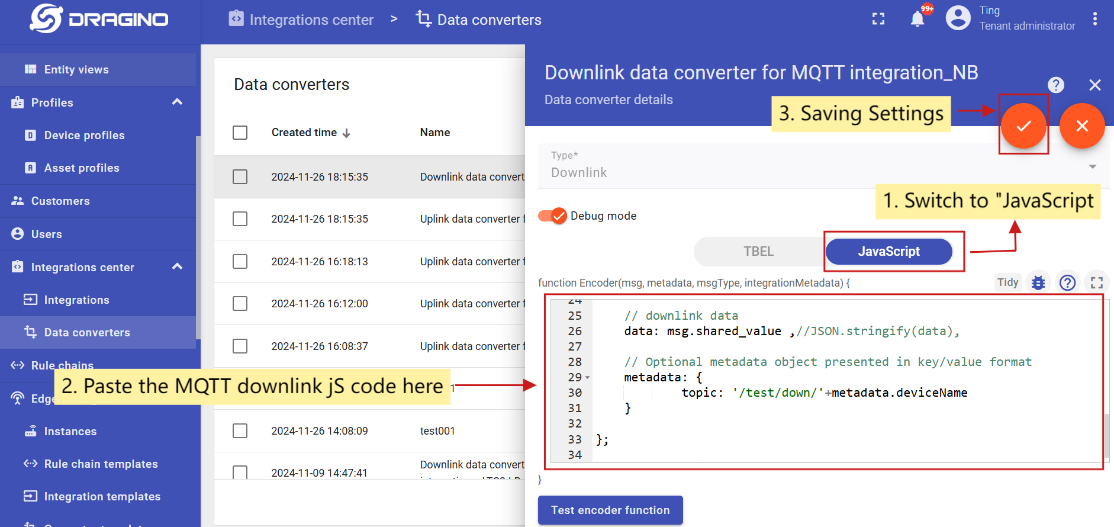Click the Data converters sidebar icon
Viewport: 1114px width, 527px height.
point(31,332)
